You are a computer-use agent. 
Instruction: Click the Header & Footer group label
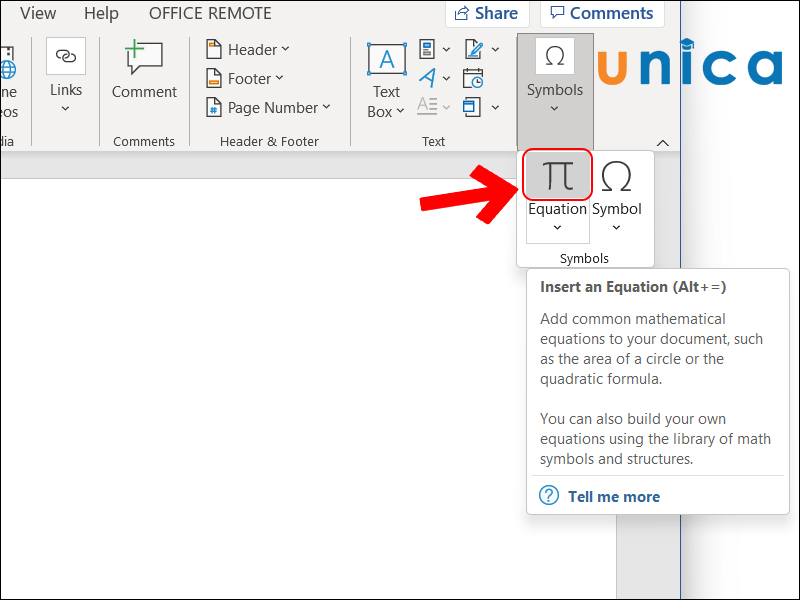269,141
